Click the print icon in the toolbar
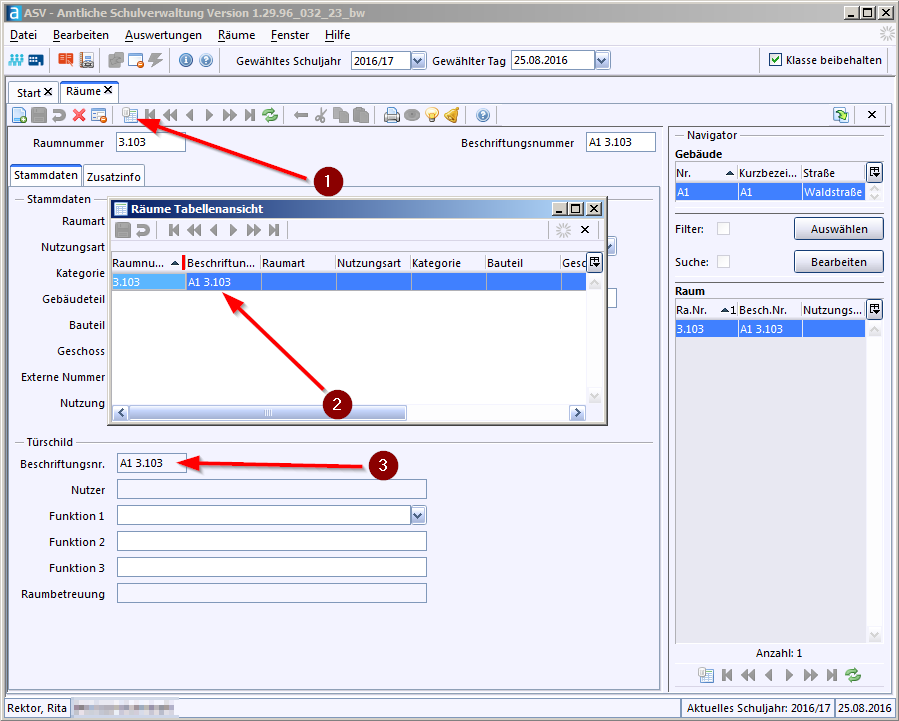 coord(392,115)
